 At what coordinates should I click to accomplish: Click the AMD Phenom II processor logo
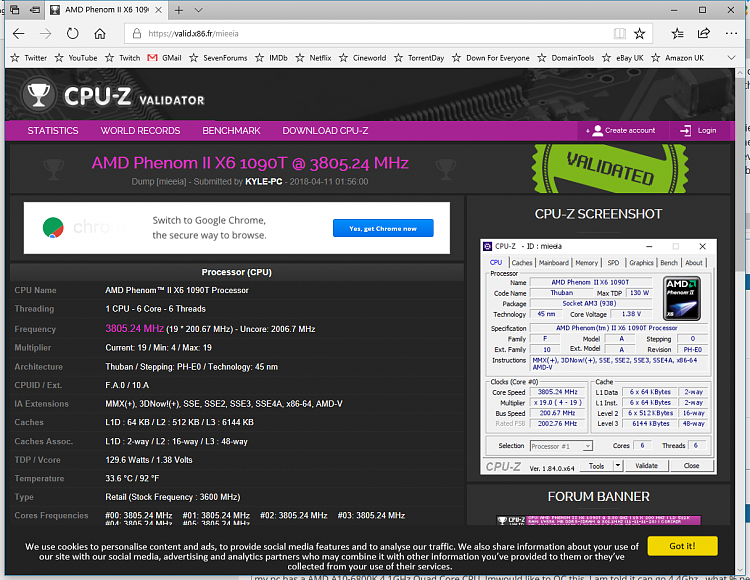(x=682, y=298)
